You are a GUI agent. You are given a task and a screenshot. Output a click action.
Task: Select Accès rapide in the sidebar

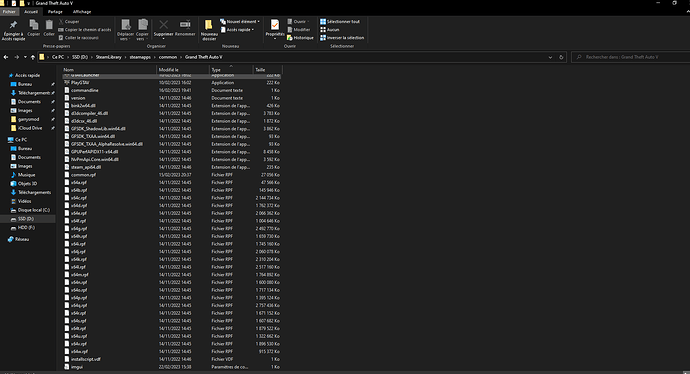(27, 75)
